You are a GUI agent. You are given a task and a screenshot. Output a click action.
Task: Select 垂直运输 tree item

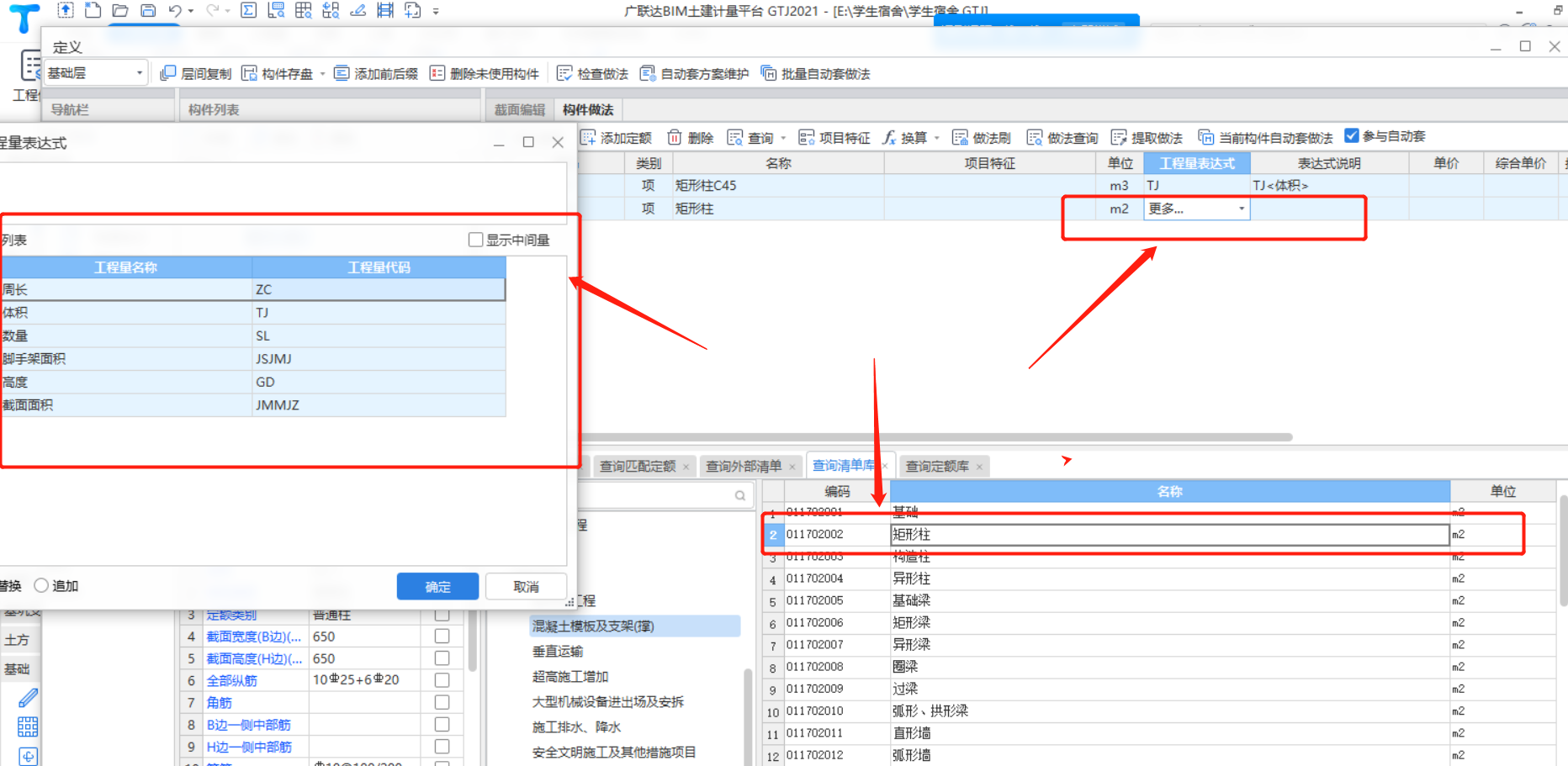(558, 651)
